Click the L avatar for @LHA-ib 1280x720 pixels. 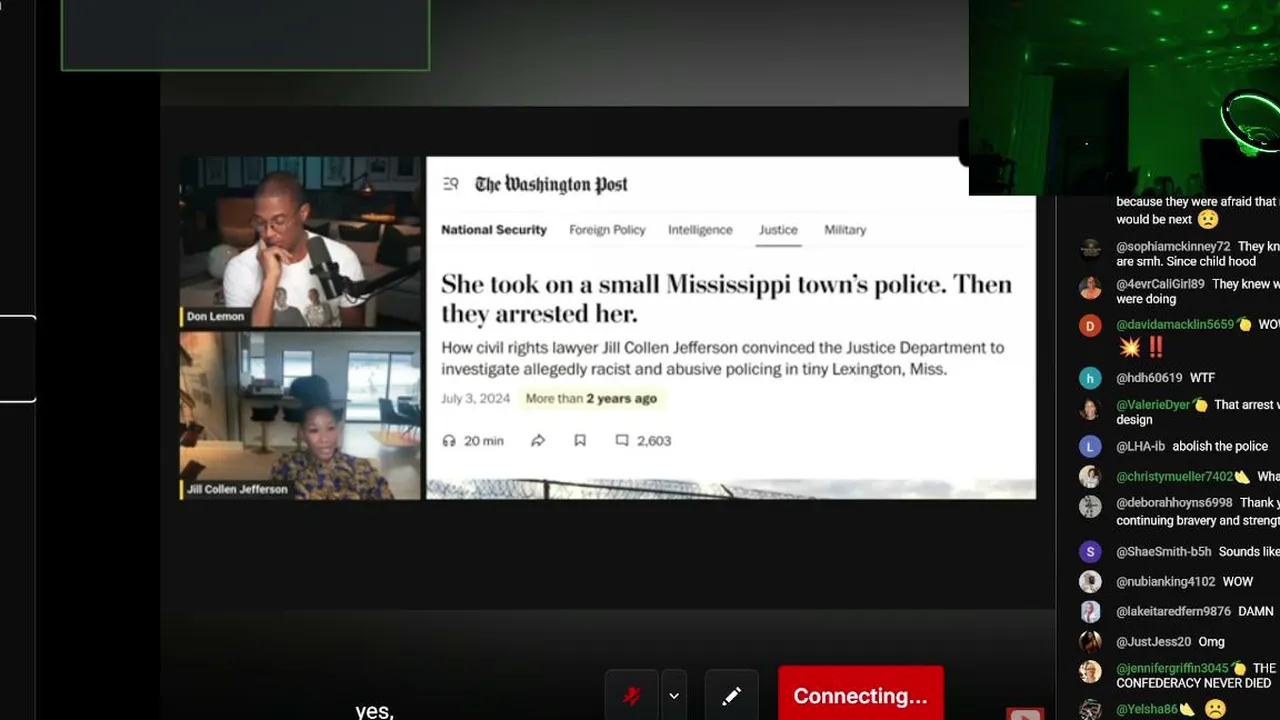(1090, 447)
